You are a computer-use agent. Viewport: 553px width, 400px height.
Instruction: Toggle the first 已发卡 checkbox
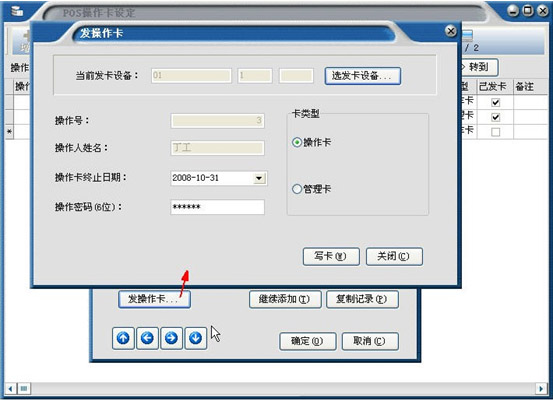click(496, 102)
